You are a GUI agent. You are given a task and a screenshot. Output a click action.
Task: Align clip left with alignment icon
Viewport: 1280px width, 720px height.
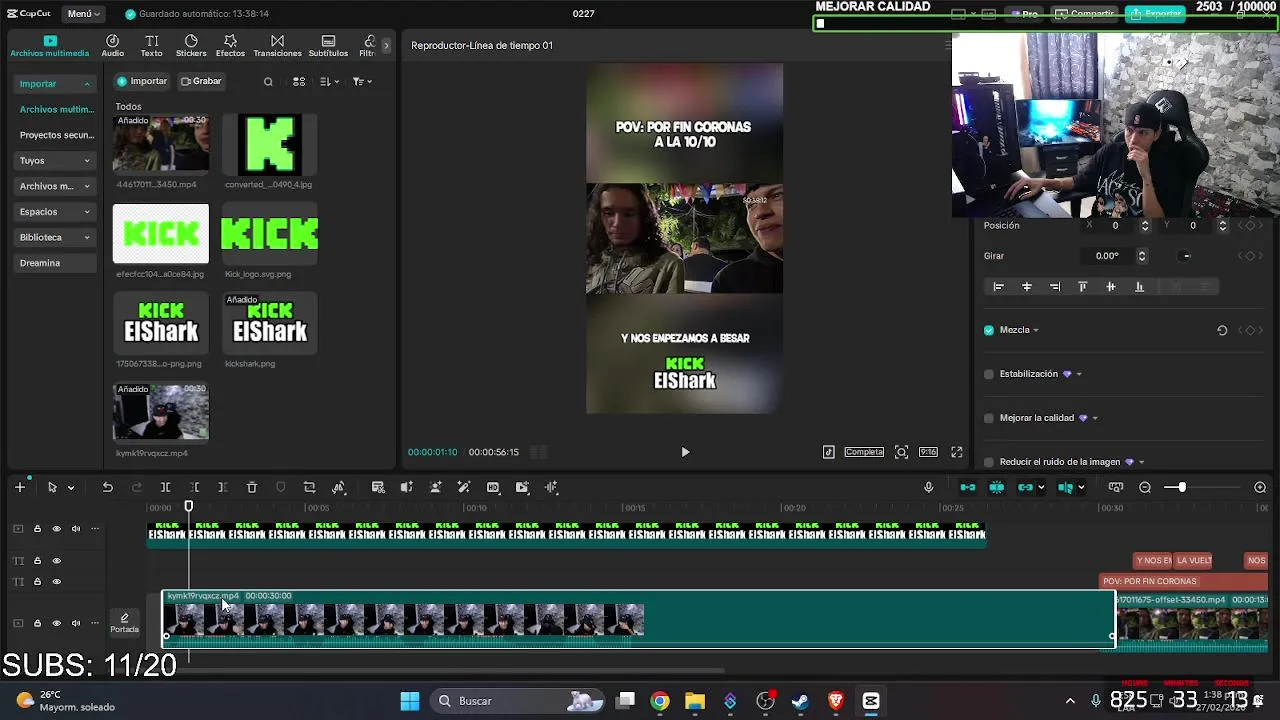pos(998,287)
